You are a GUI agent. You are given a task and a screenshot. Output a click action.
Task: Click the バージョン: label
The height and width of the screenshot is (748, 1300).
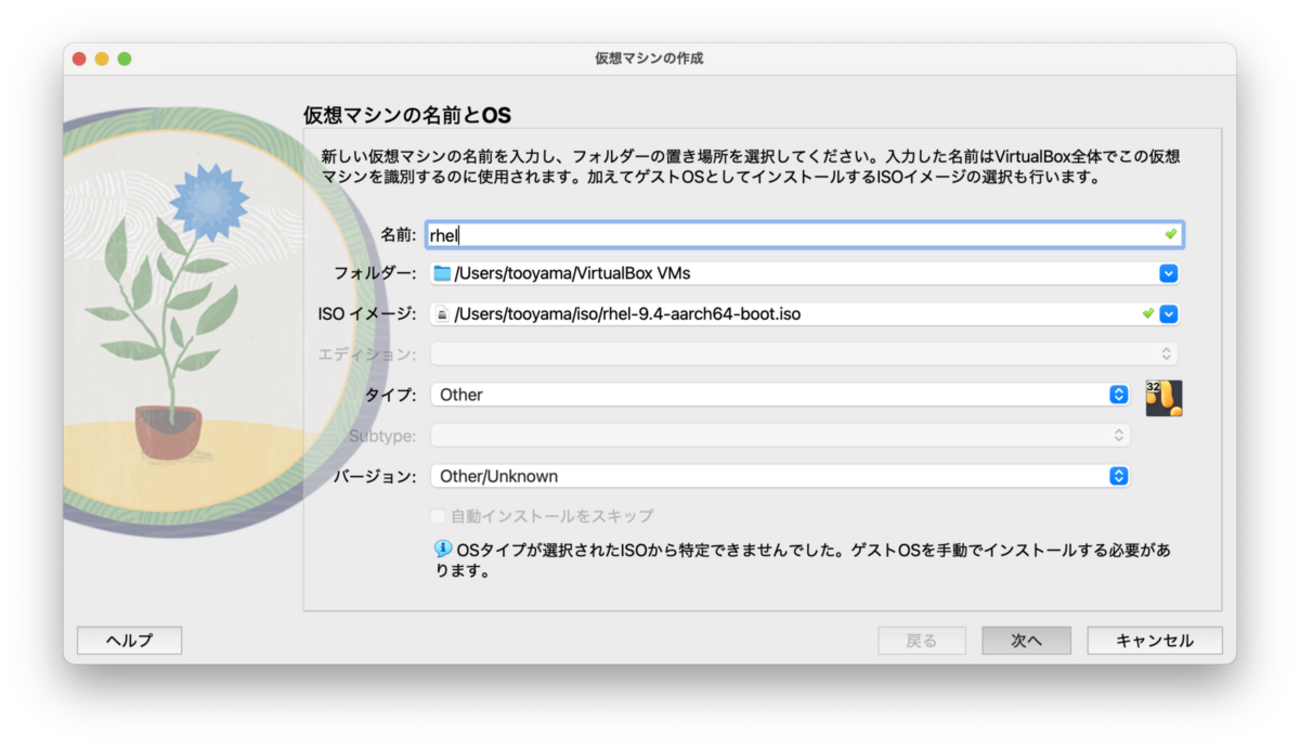click(375, 476)
